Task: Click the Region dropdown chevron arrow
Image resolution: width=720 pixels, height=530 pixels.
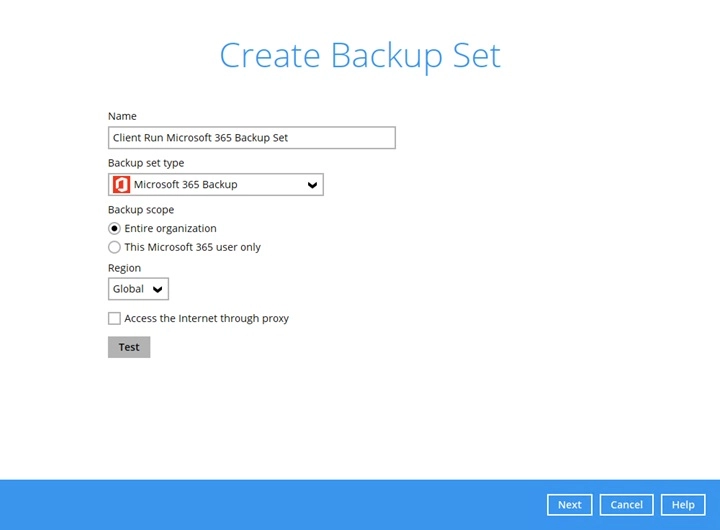Action: pyautogui.click(x=157, y=290)
